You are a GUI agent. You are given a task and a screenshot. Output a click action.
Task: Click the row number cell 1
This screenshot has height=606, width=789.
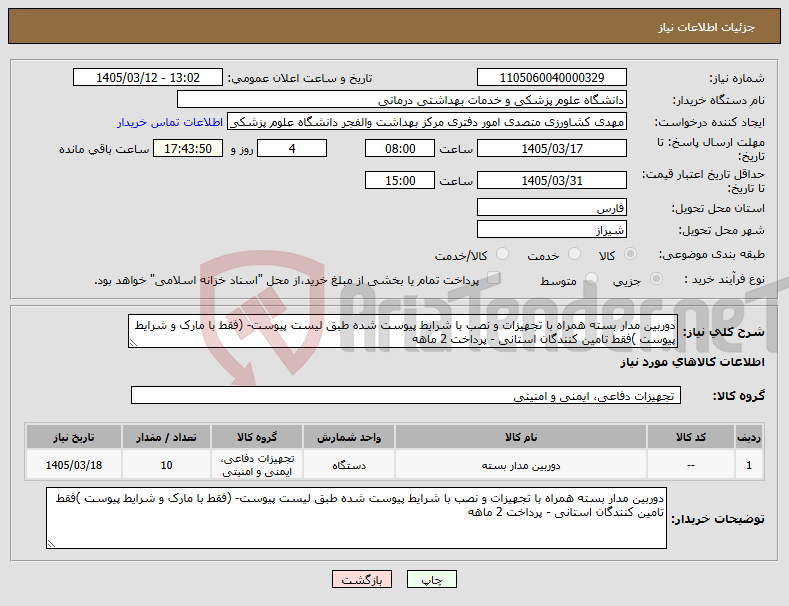click(x=749, y=465)
